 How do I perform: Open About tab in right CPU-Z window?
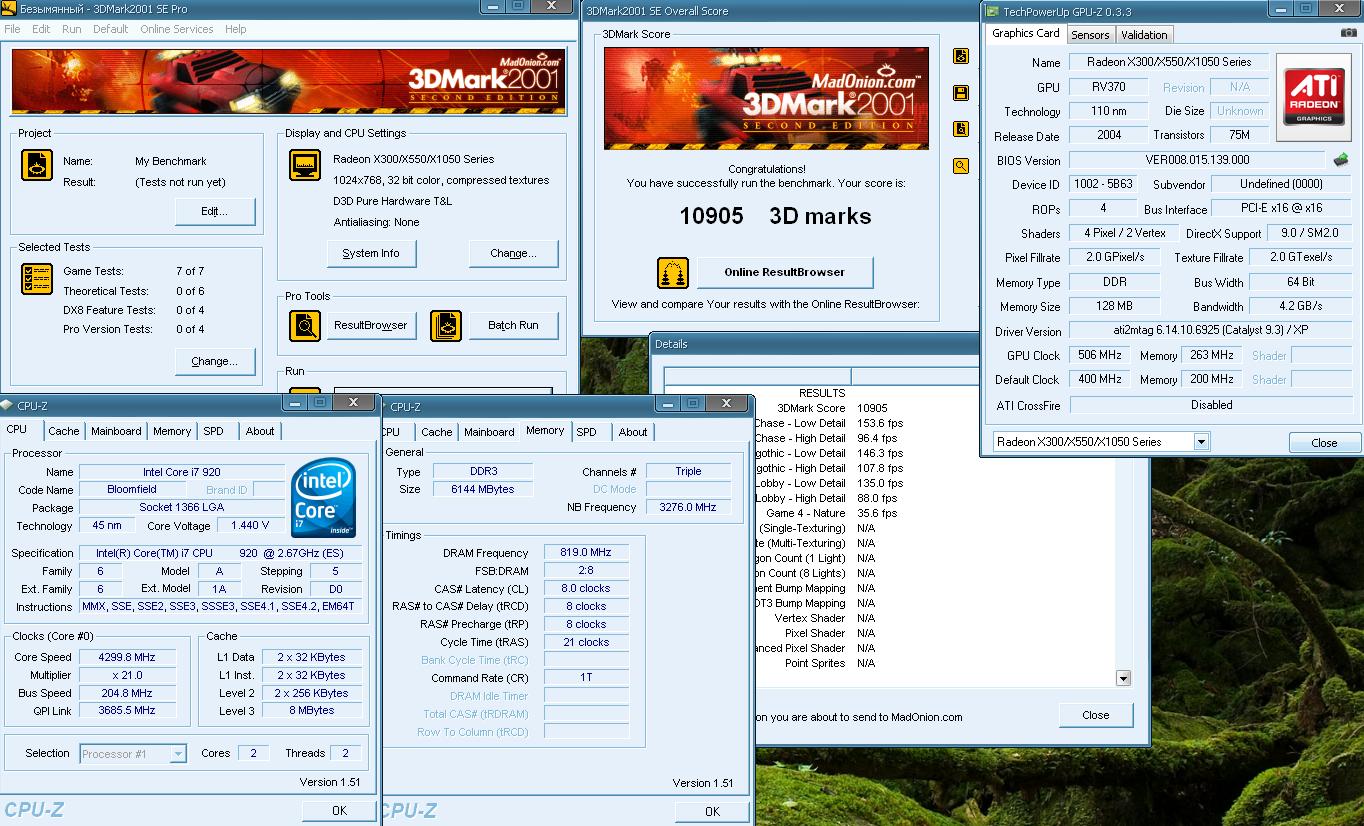633,432
